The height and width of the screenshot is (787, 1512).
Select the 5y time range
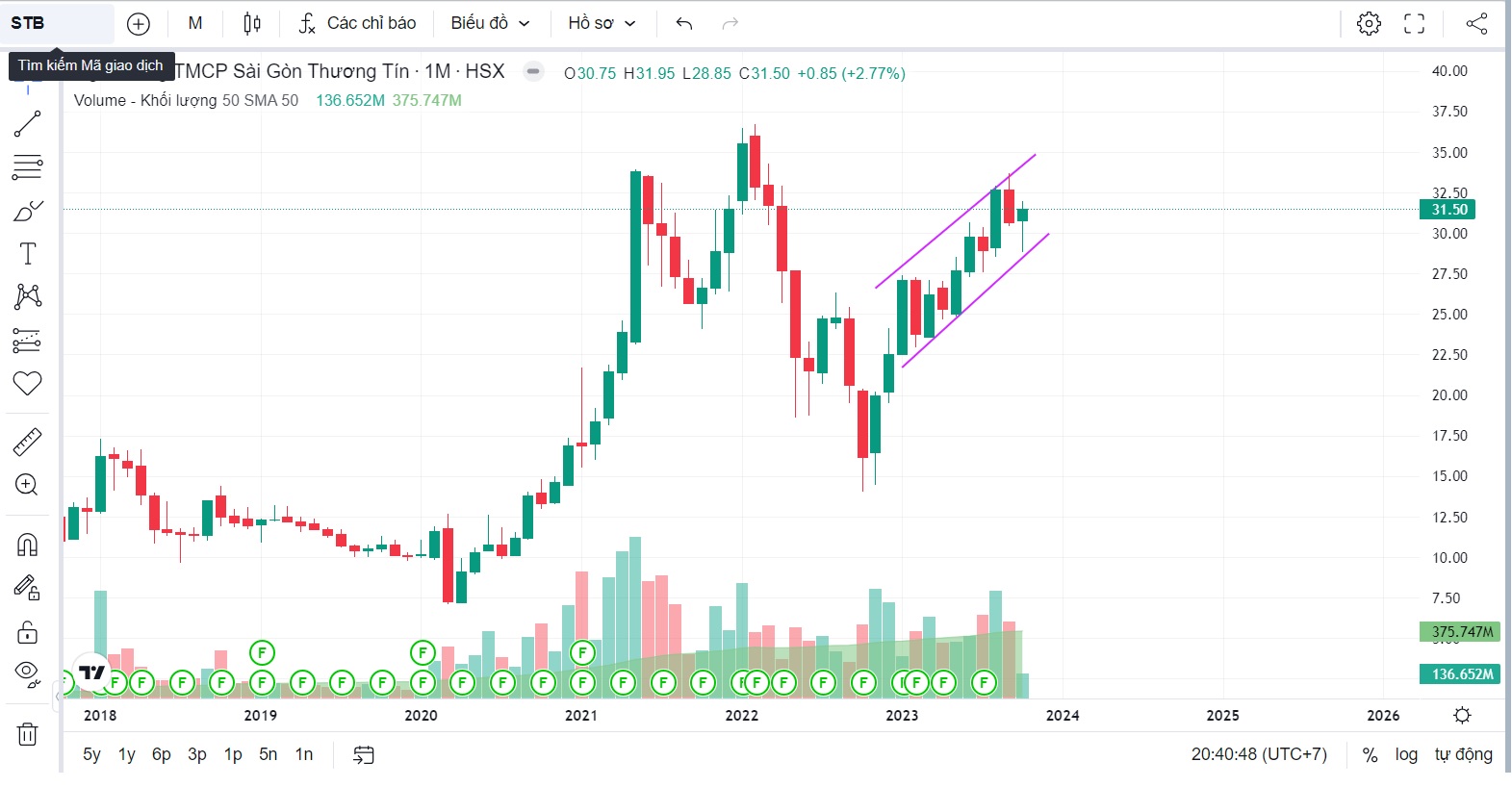click(91, 754)
